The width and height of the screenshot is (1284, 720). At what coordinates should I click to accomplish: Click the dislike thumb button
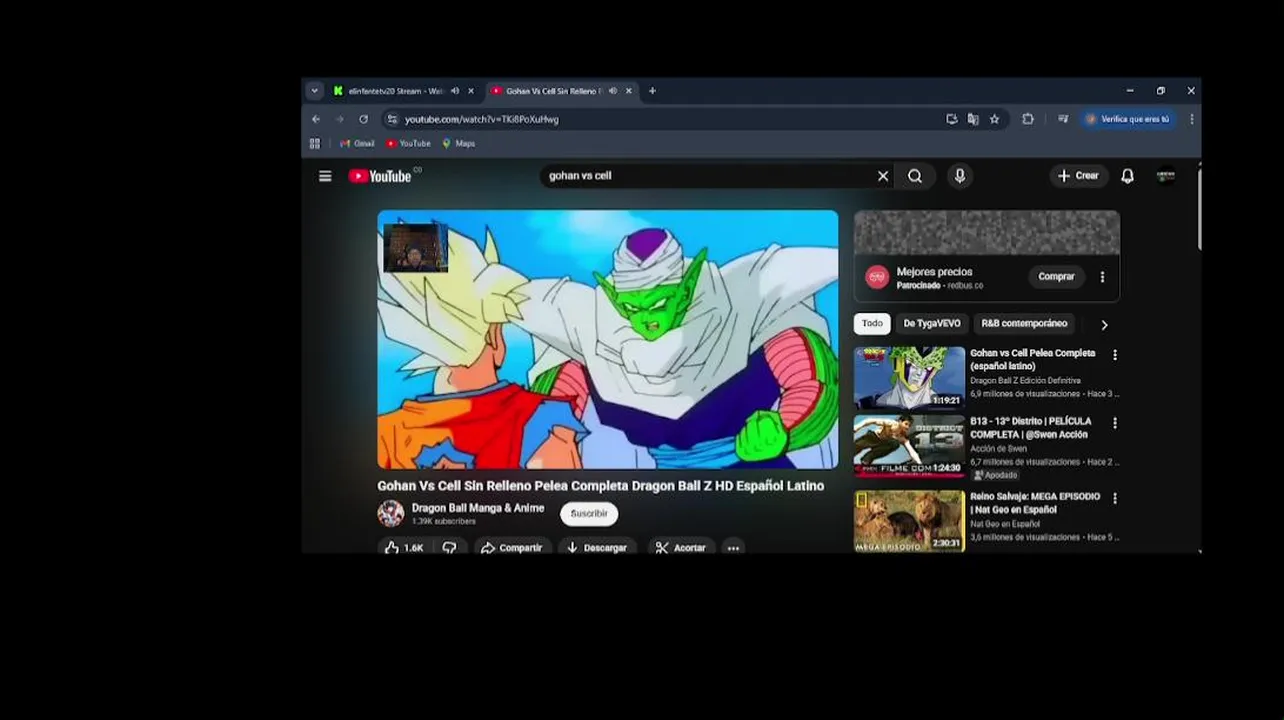[x=450, y=548]
